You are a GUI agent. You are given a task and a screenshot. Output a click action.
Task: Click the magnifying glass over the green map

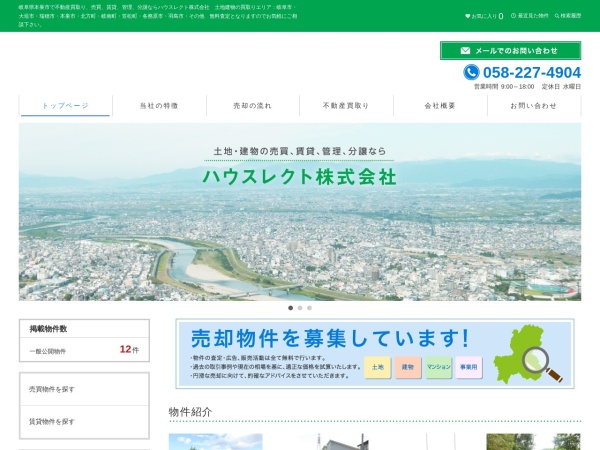541,364
